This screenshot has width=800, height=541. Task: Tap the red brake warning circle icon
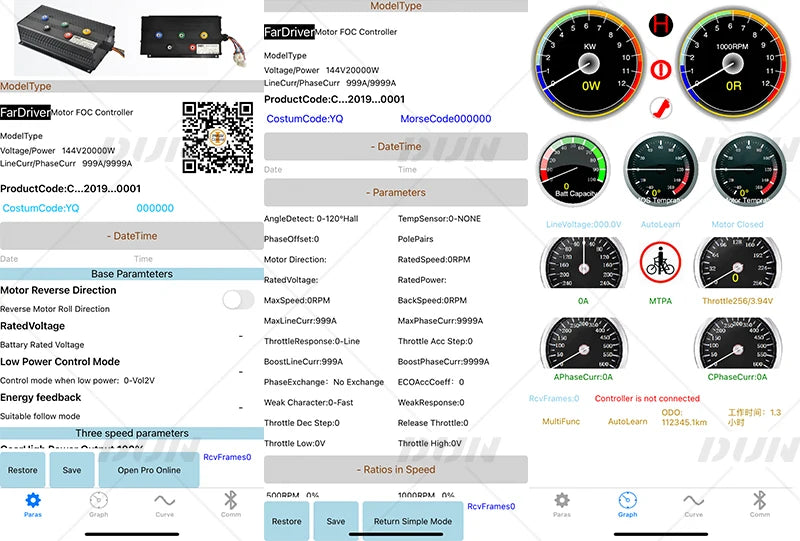(x=660, y=69)
